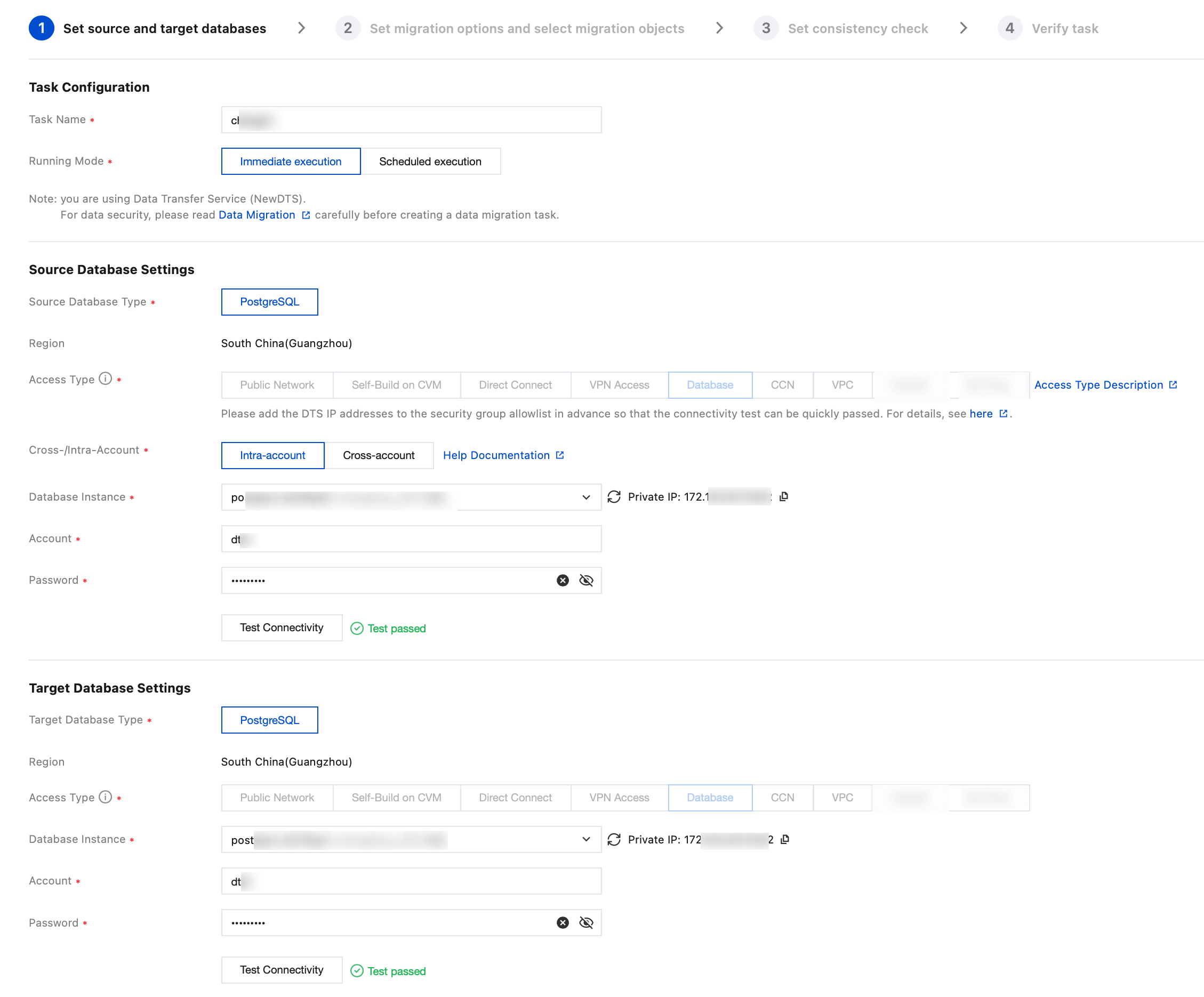The width and height of the screenshot is (1204, 997).
Task: Clear the source password field
Action: click(563, 580)
